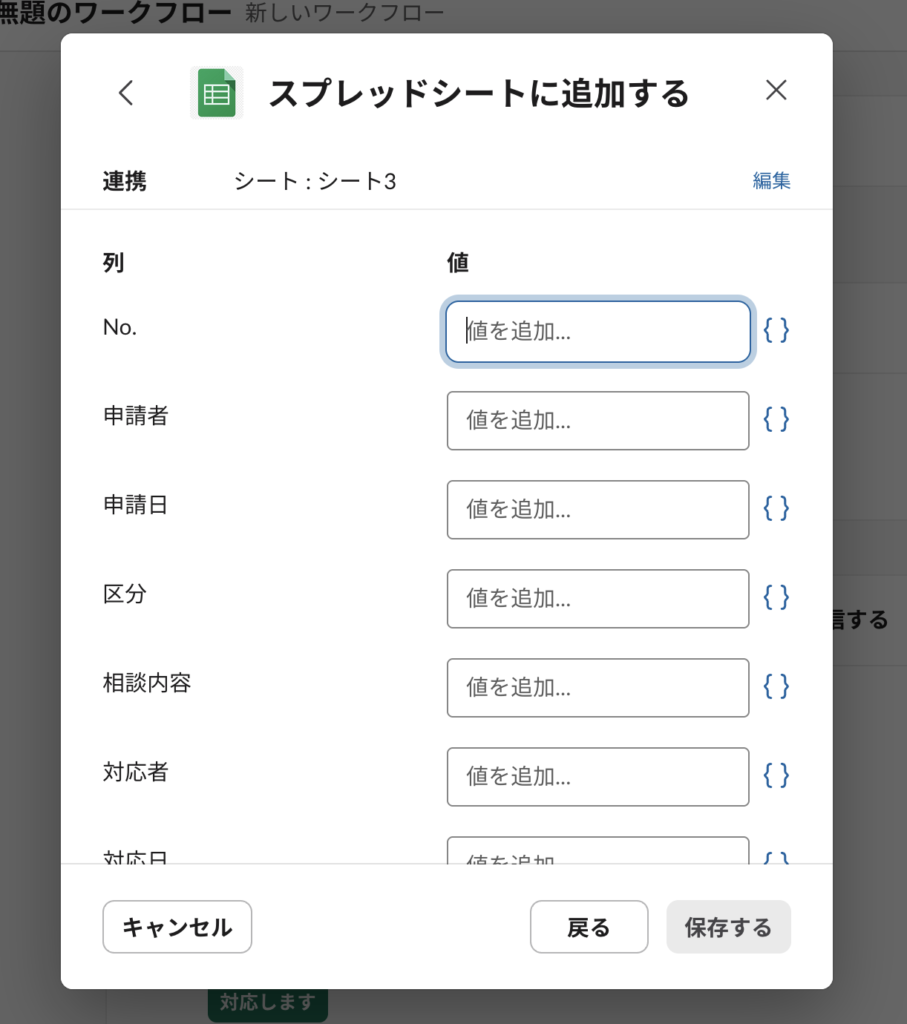This screenshot has width=907, height=1024.
Task: Select the 区分 value input field
Action: pyautogui.click(x=597, y=599)
